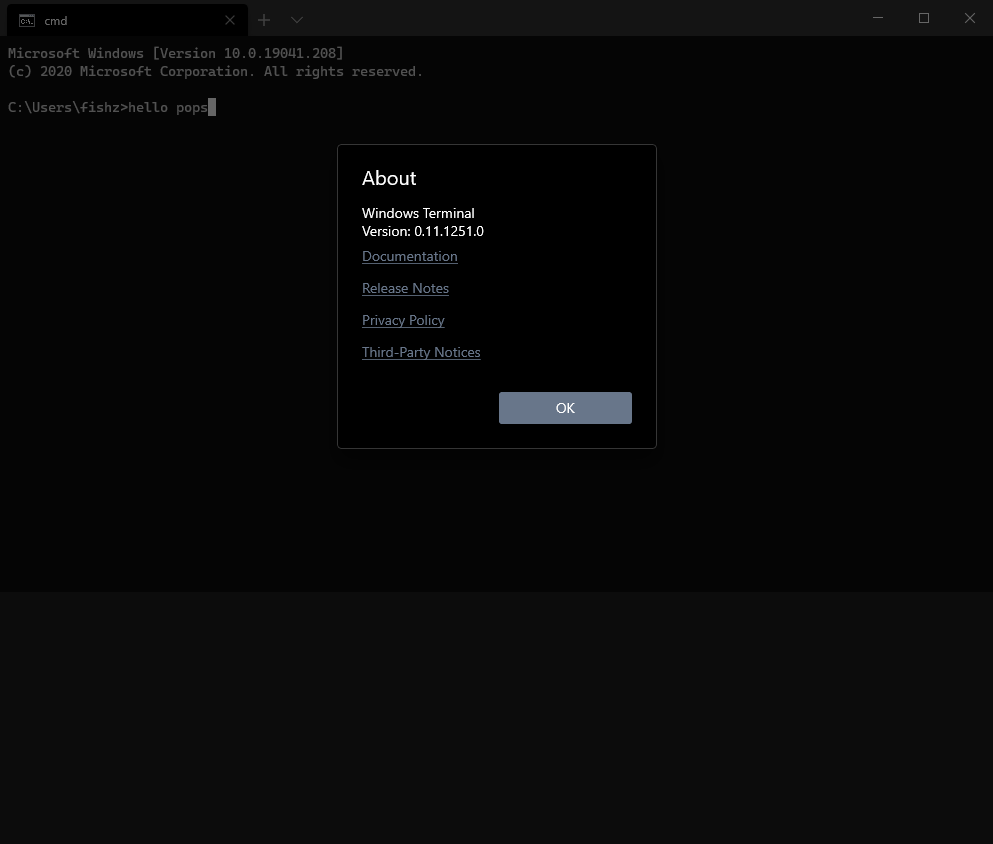993x844 pixels.
Task: Click the cmd icon on the tab
Action: (27, 21)
